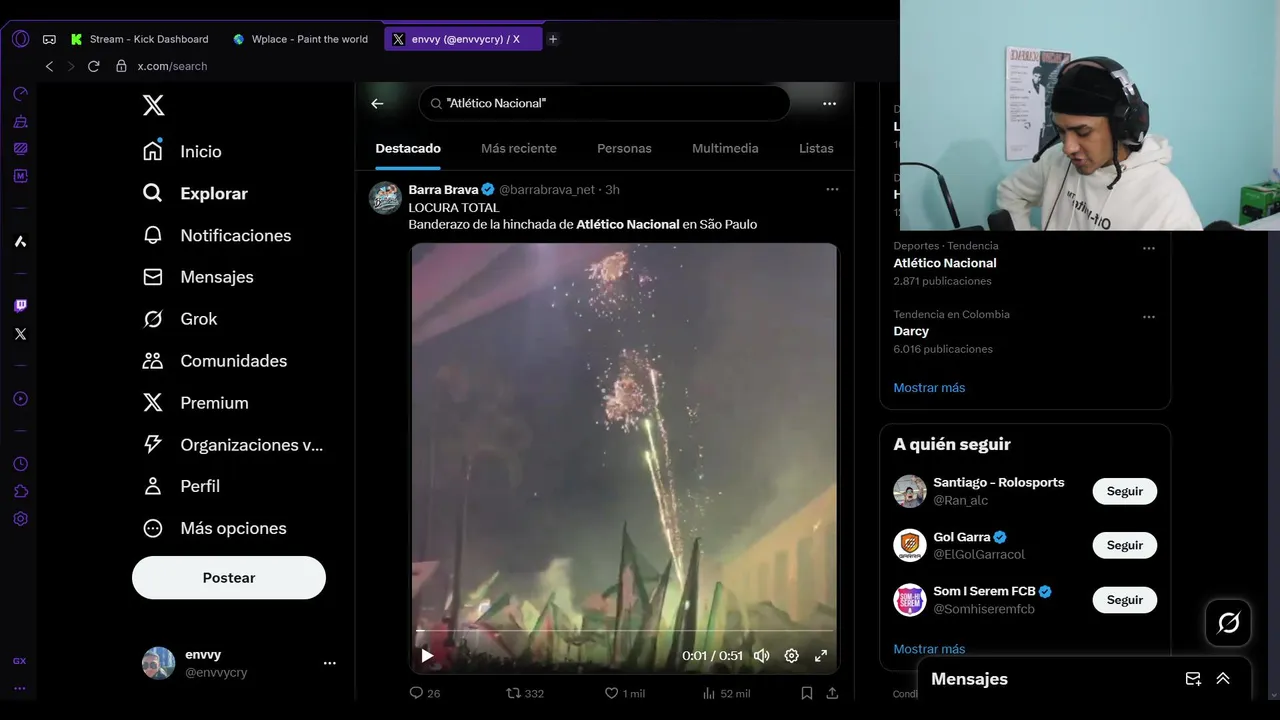Open Darcy trend options menu

[1149, 317]
